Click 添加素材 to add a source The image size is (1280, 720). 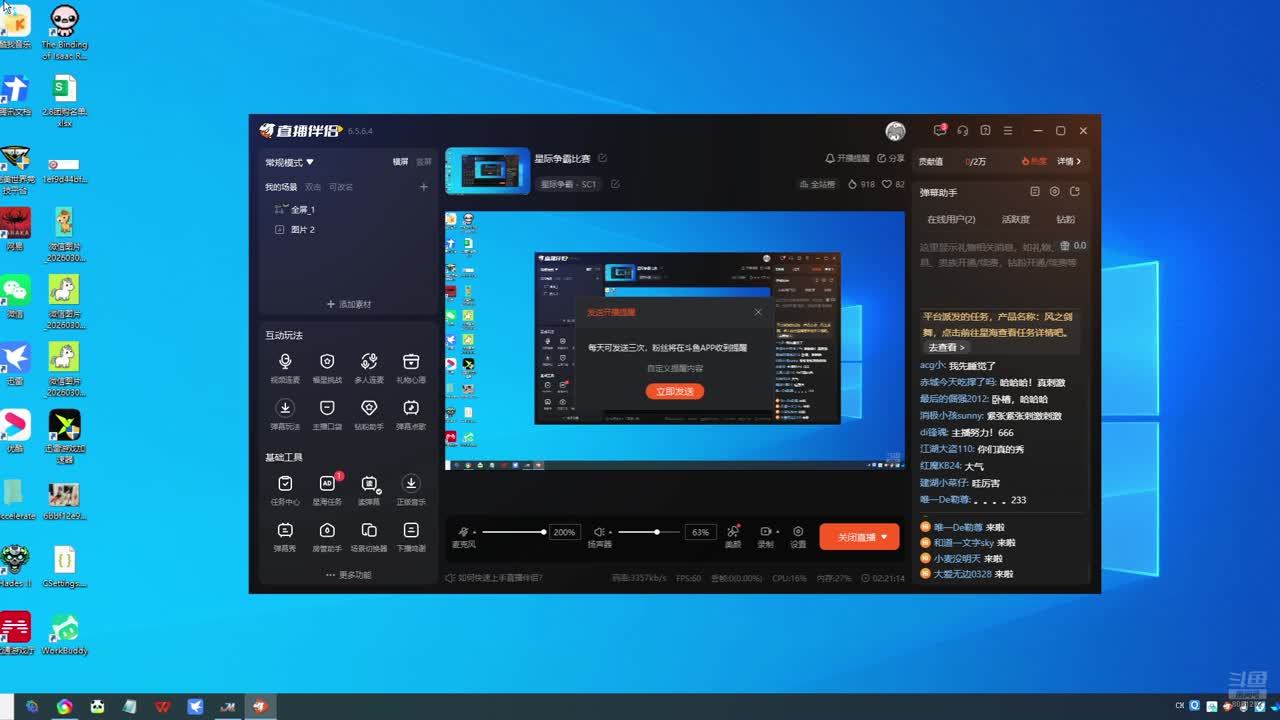(x=349, y=304)
